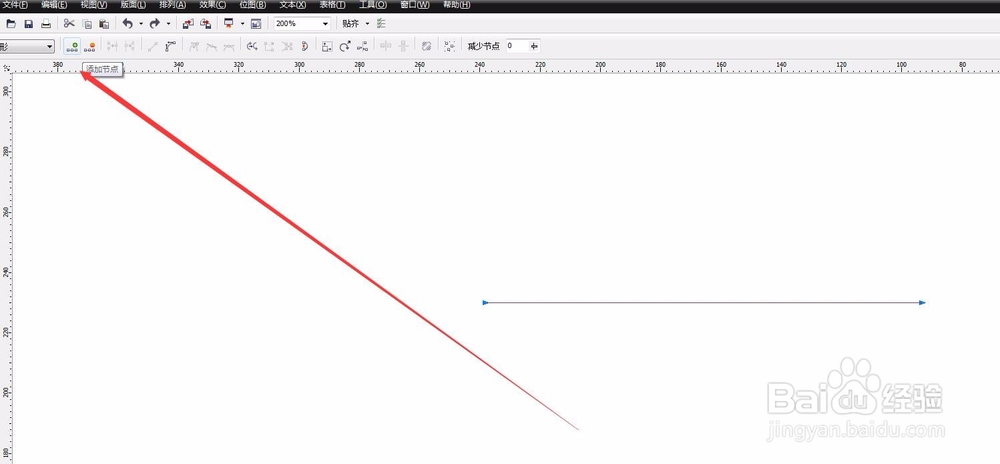The height and width of the screenshot is (464, 1000).
Task: Click the Print icon
Action: [x=46, y=24]
